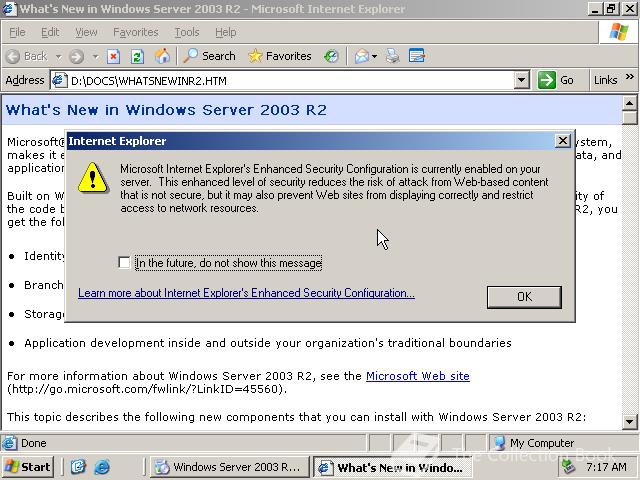The image size is (640, 480).
Task: Open the Search pane from the toolbar
Action: (x=209, y=56)
